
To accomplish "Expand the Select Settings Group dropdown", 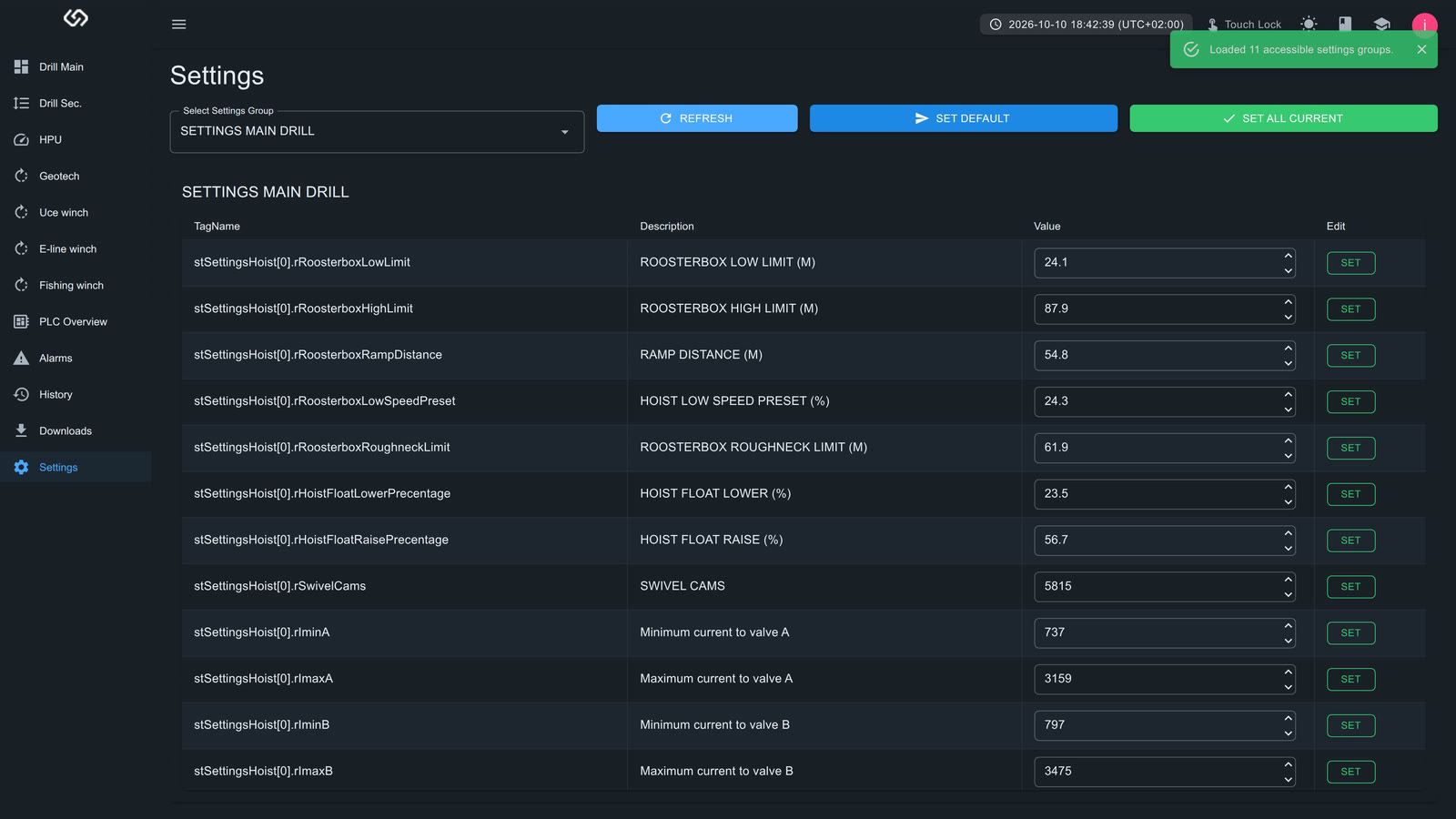I will click(x=377, y=132).
